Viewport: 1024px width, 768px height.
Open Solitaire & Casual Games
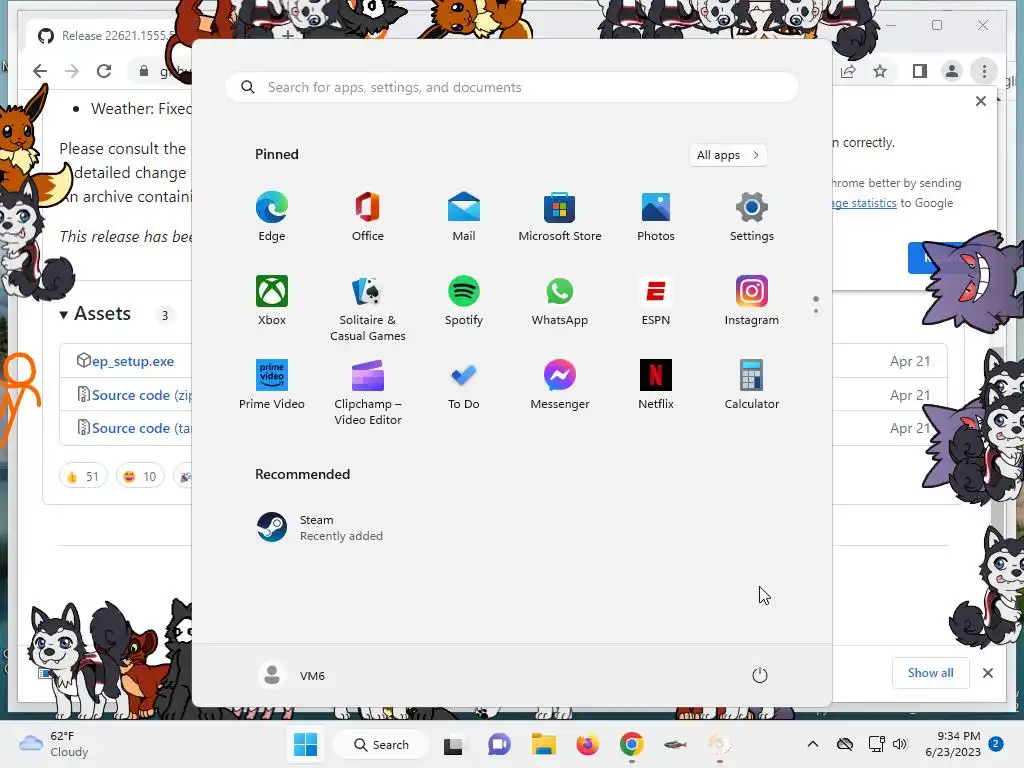pos(368,309)
